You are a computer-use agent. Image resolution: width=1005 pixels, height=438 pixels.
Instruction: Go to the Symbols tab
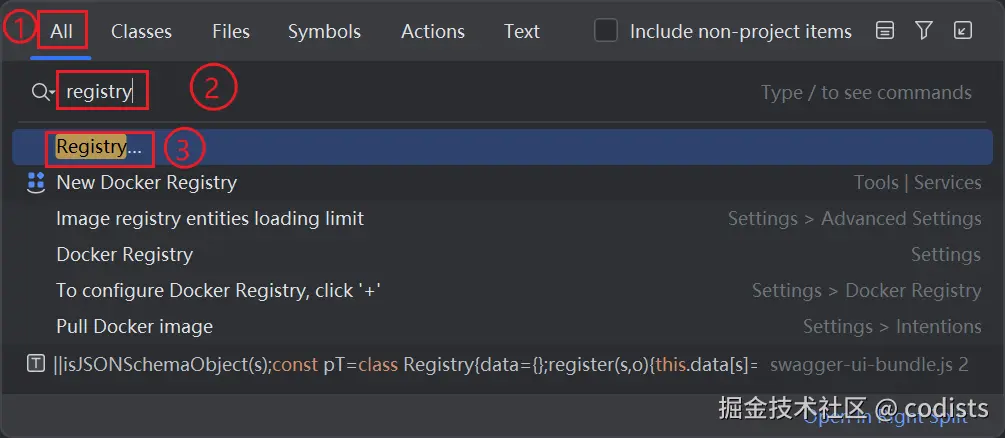[x=324, y=32]
